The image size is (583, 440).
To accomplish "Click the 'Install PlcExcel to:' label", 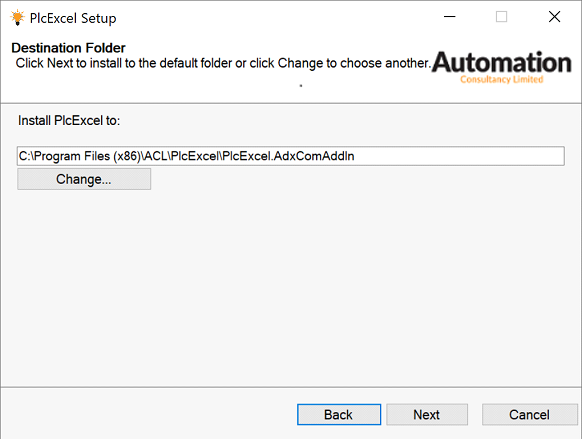I will (69, 121).
